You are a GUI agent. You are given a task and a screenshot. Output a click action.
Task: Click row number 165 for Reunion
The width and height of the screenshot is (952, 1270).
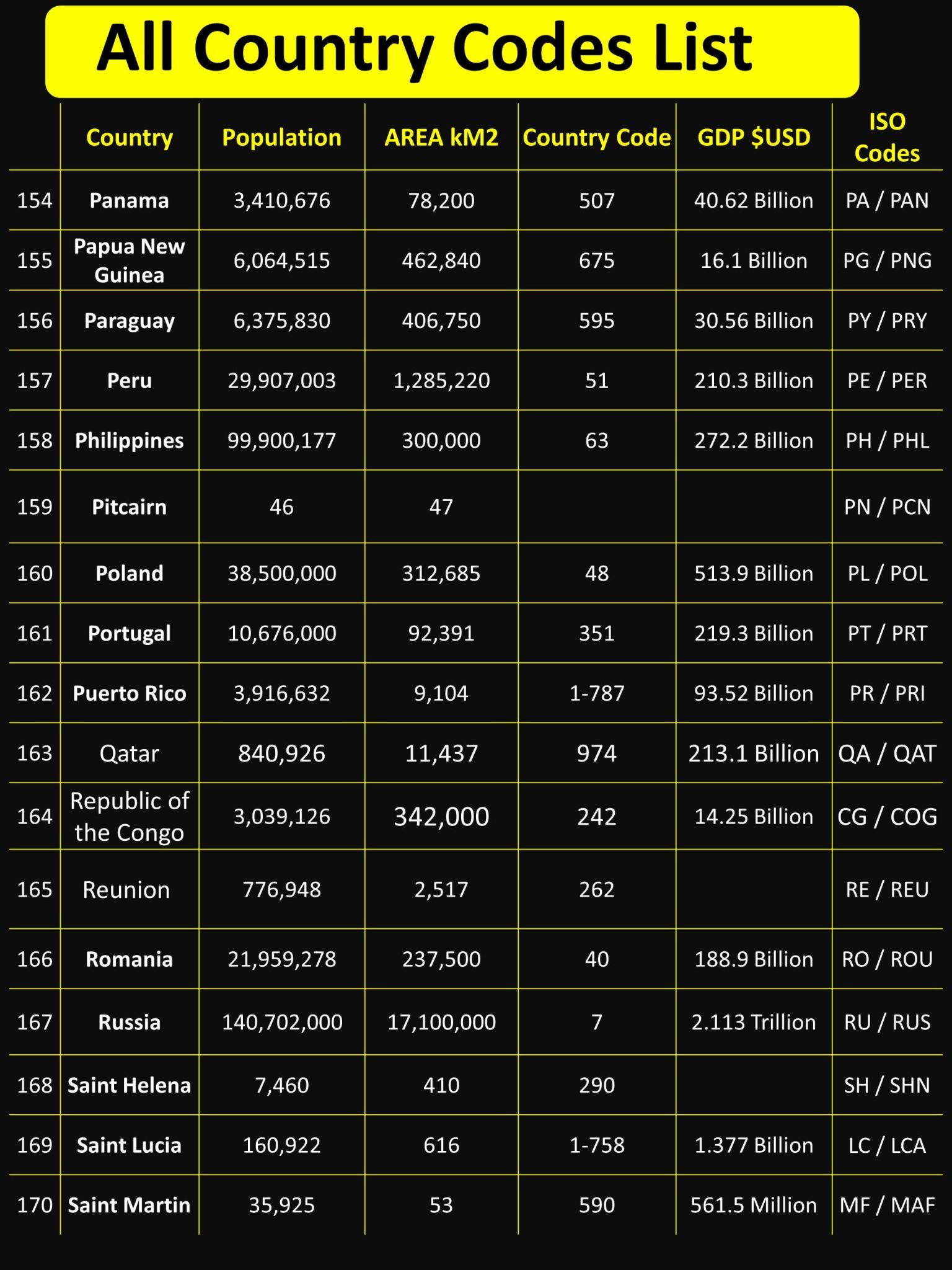tap(35, 890)
